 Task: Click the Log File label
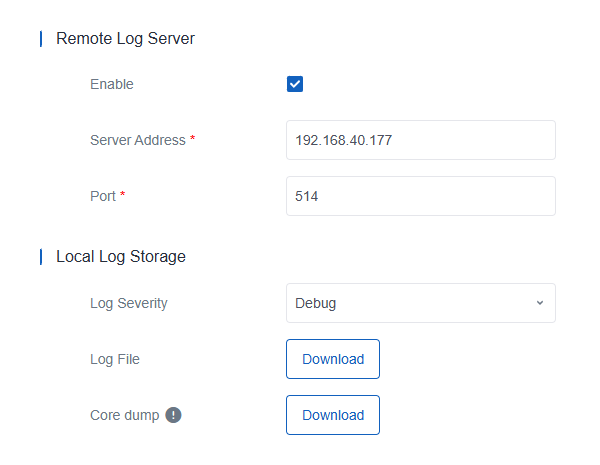(115, 359)
